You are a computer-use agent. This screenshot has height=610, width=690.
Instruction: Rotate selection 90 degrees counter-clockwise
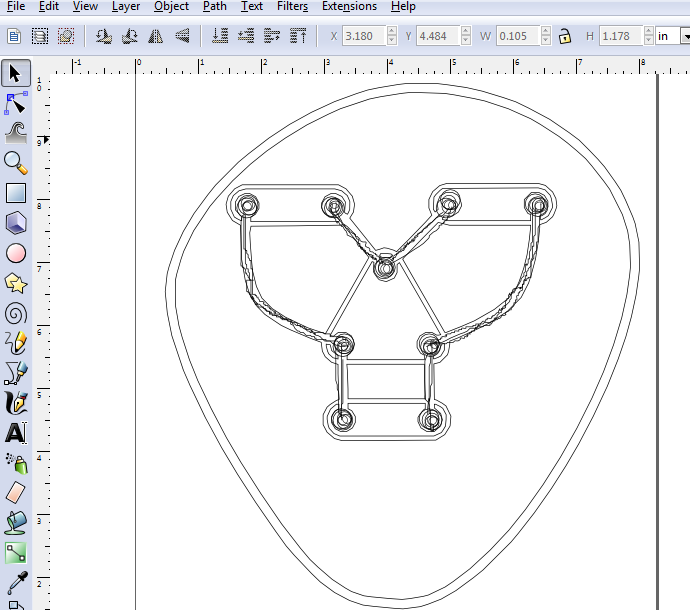tap(103, 36)
